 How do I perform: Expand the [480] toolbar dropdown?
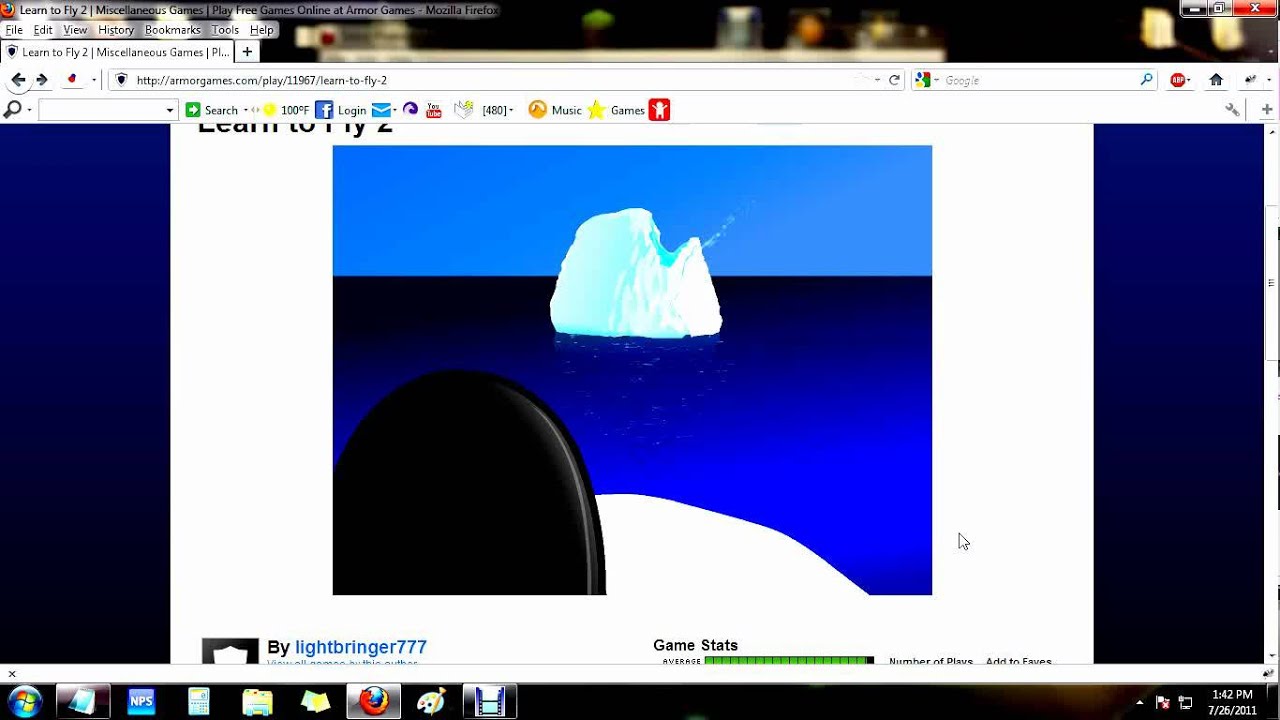tap(511, 110)
